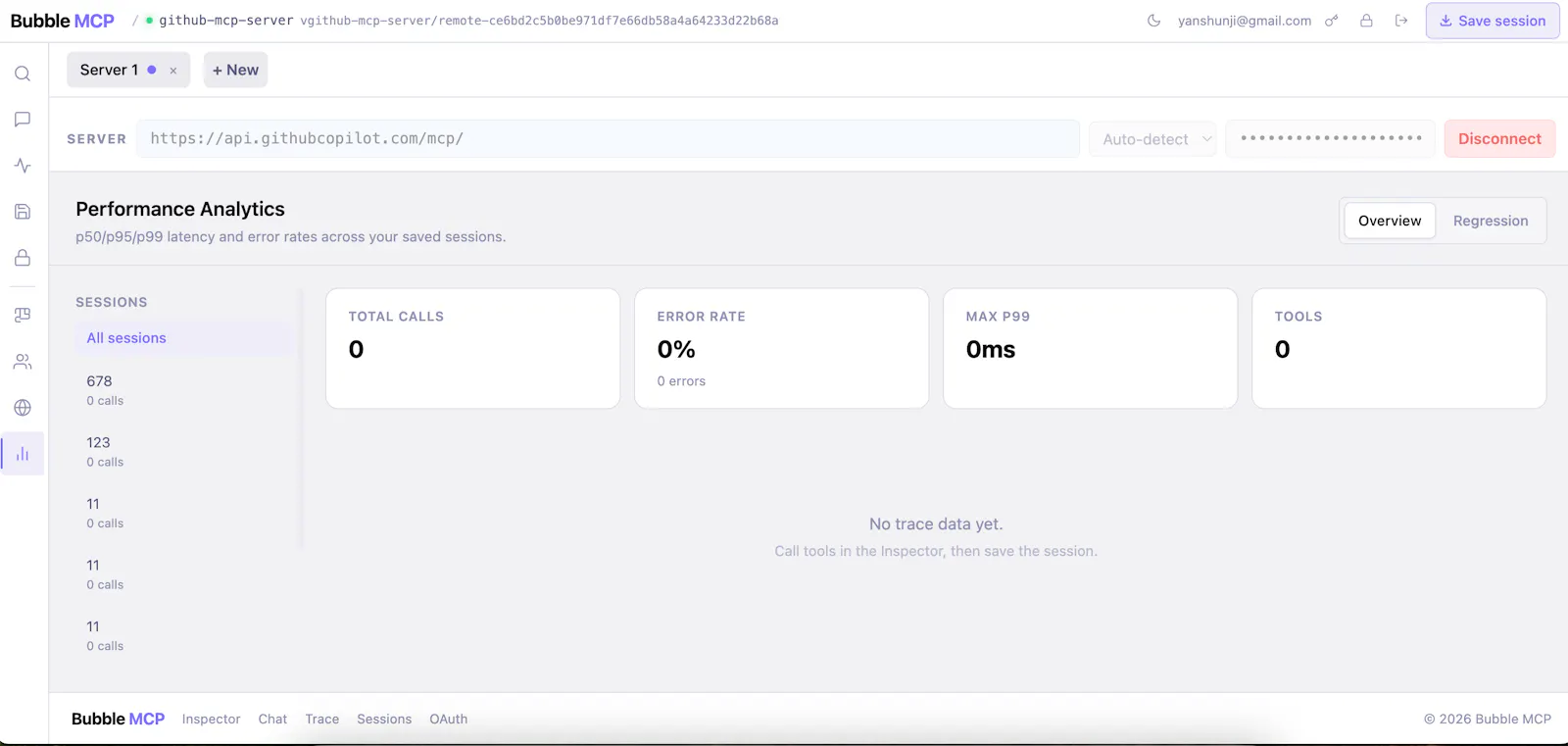Viewport: 1568px width, 746px height.
Task: Click the padlock icon in the top header
Action: coord(1366,21)
